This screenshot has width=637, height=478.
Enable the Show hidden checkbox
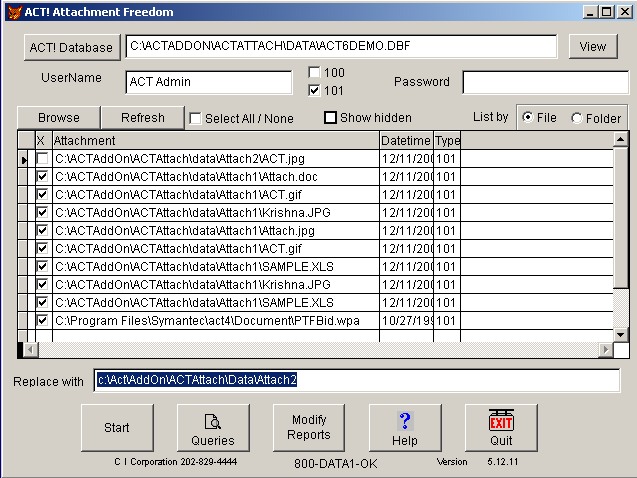[330, 118]
